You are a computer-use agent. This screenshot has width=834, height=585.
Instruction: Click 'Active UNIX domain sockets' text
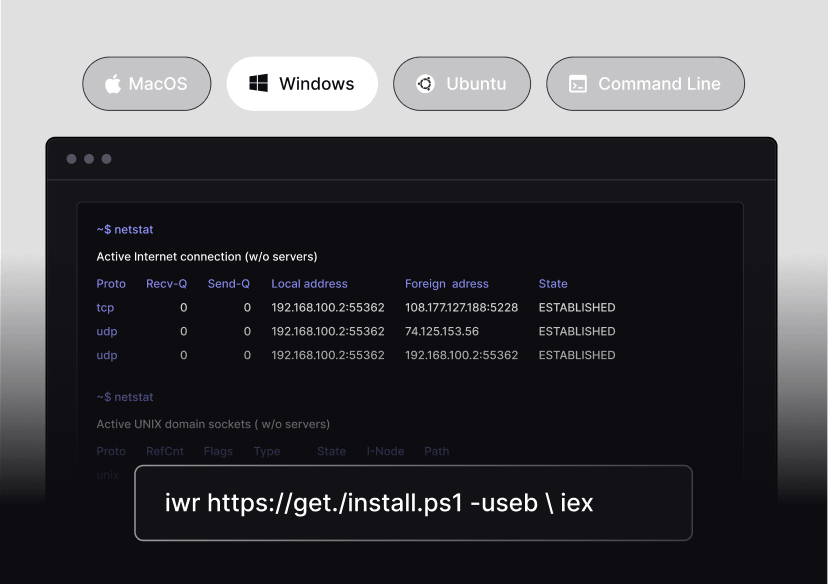(173, 424)
